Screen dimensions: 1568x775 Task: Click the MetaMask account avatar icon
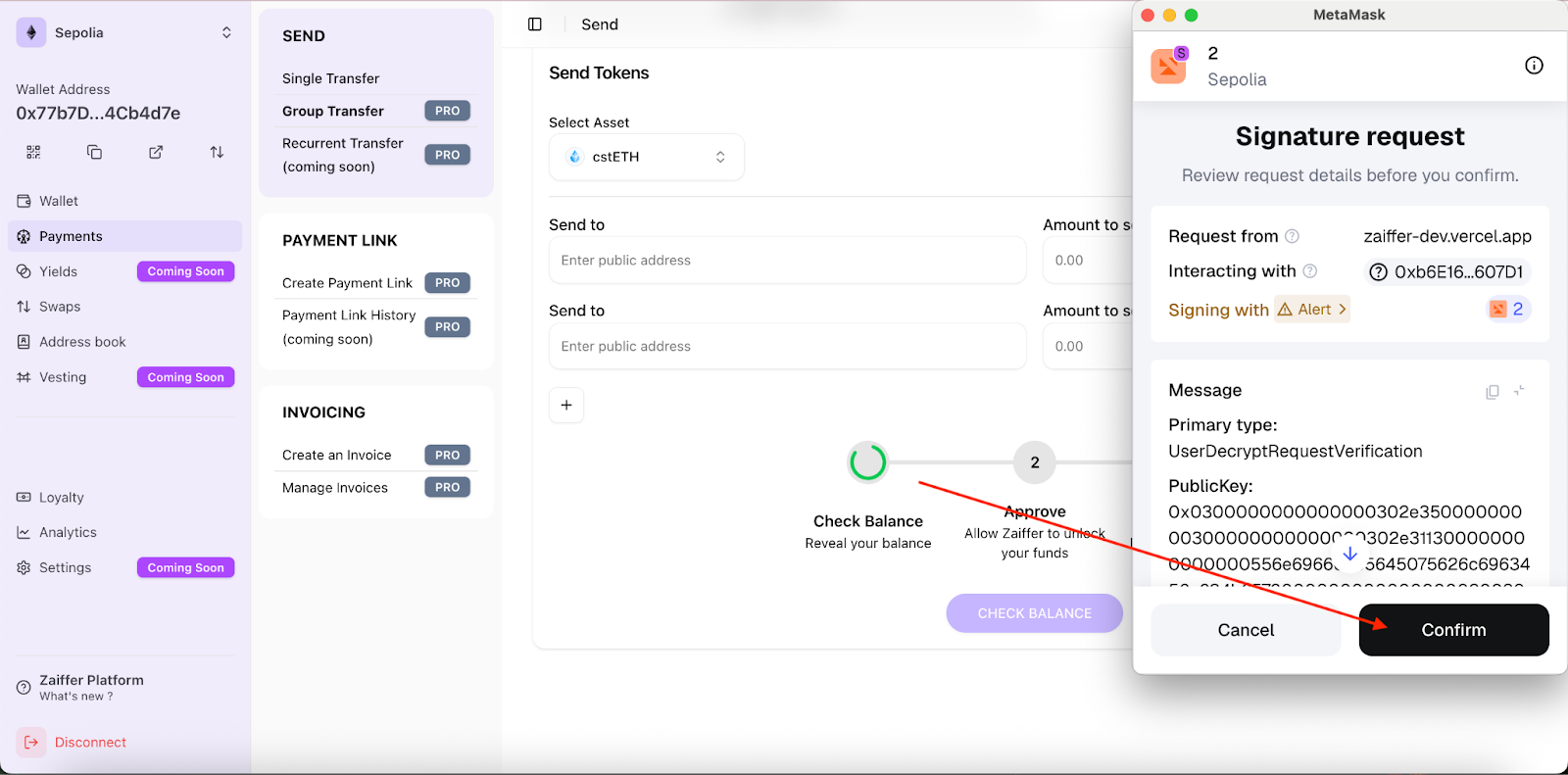click(x=1168, y=66)
